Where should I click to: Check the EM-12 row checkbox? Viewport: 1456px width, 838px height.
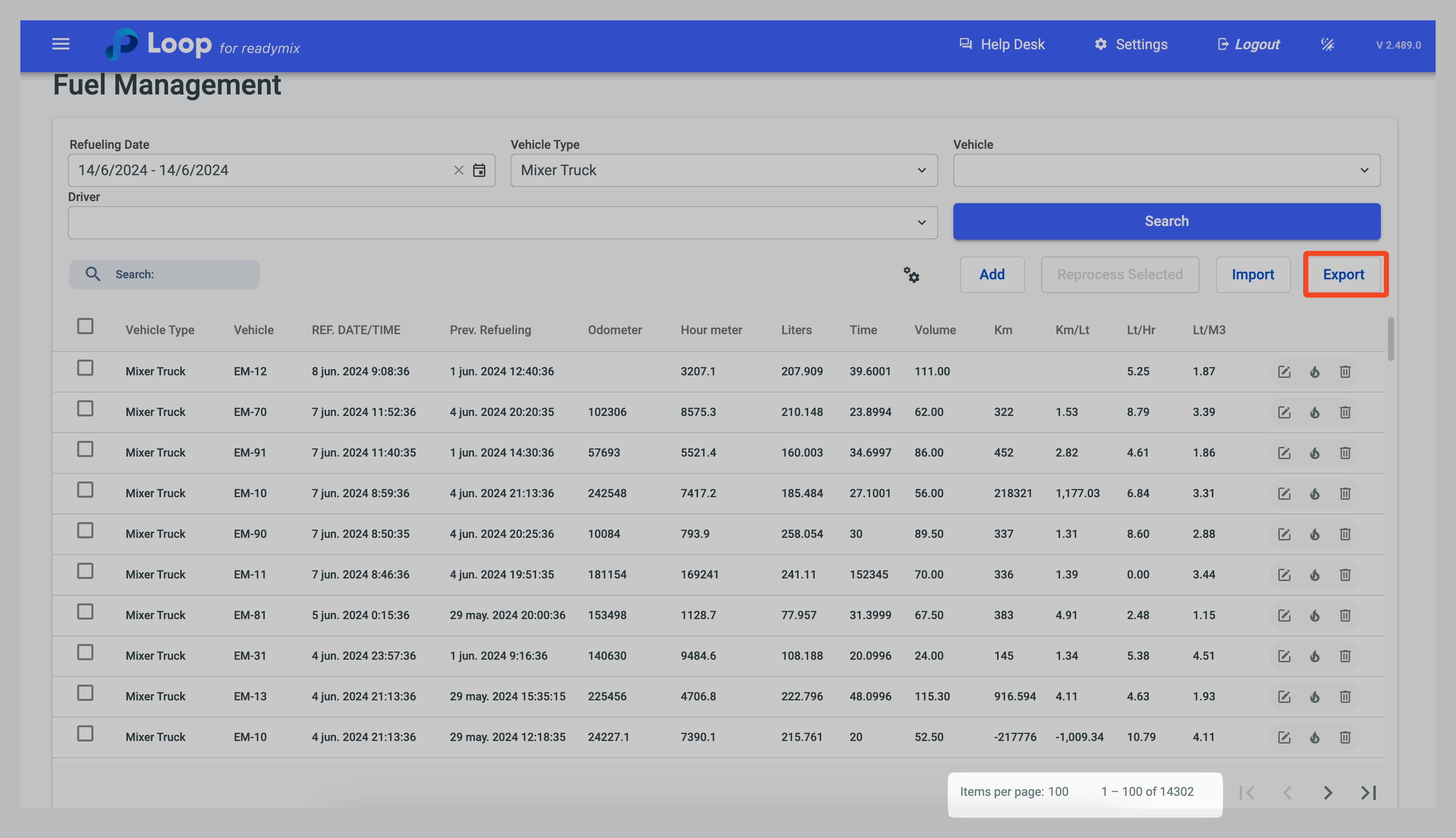point(85,368)
